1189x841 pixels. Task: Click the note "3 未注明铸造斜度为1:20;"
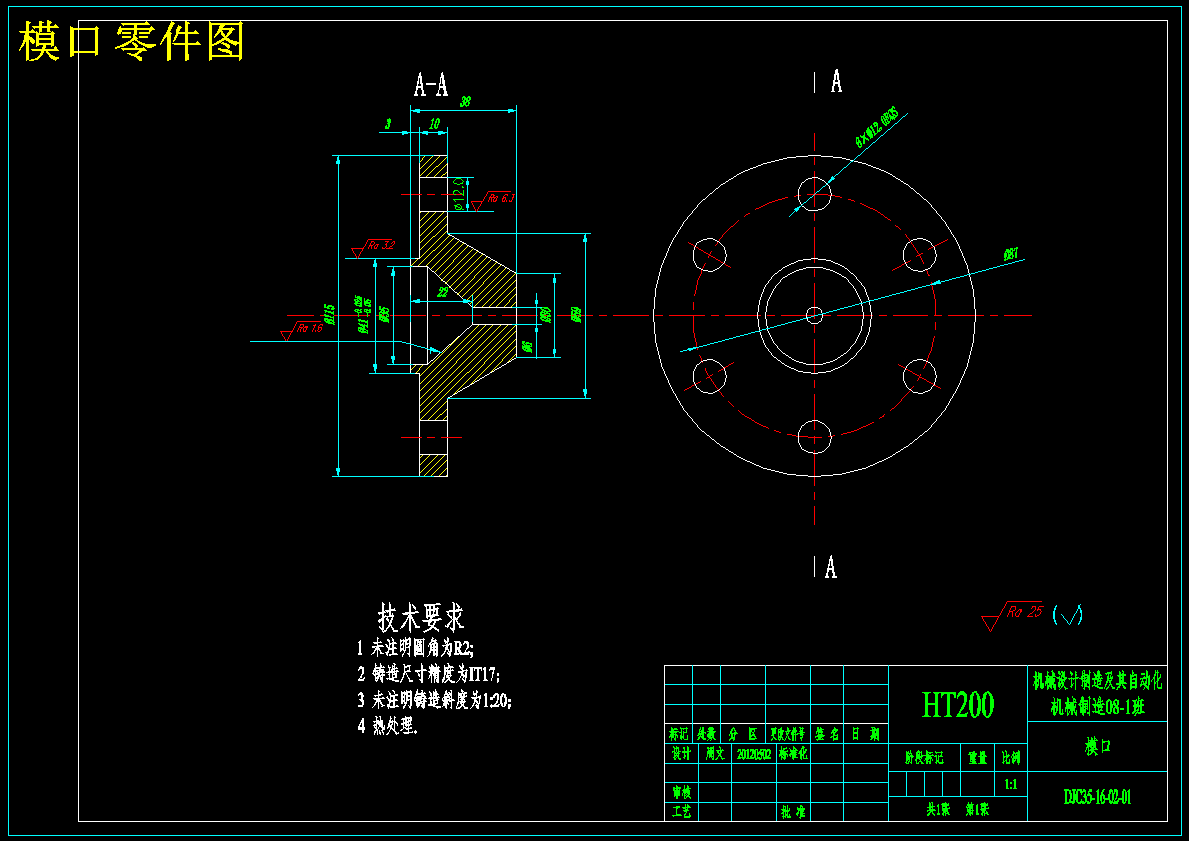click(x=435, y=700)
